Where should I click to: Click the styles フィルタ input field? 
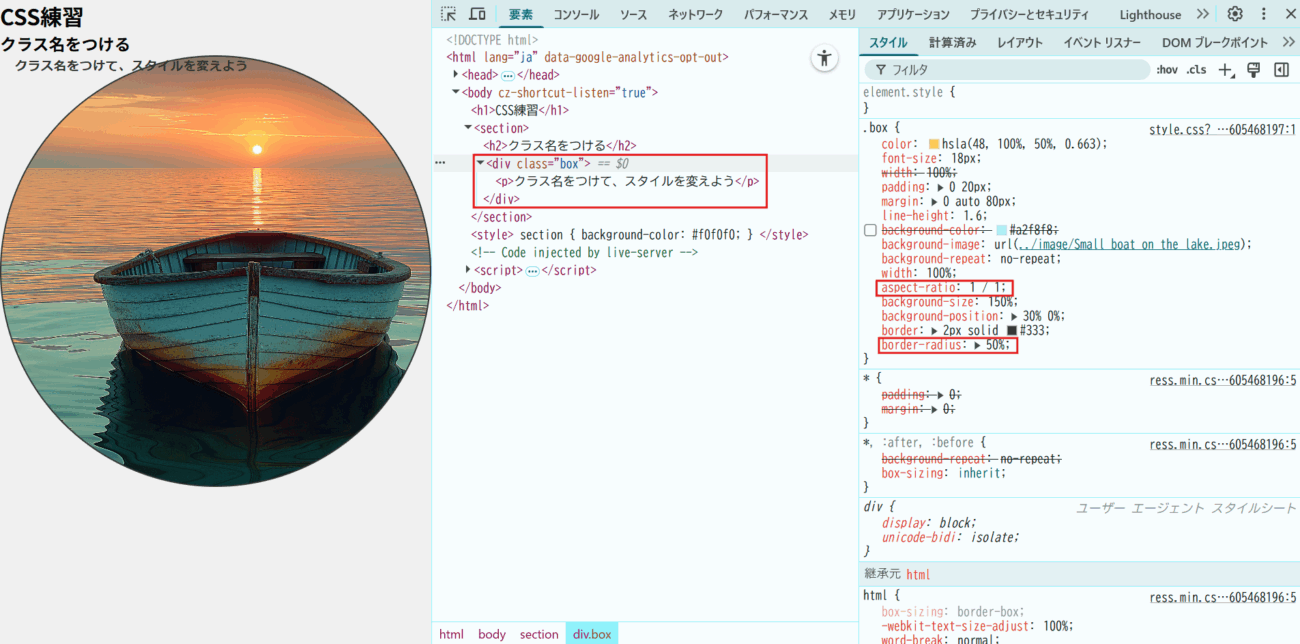pyautogui.click(x=1010, y=70)
